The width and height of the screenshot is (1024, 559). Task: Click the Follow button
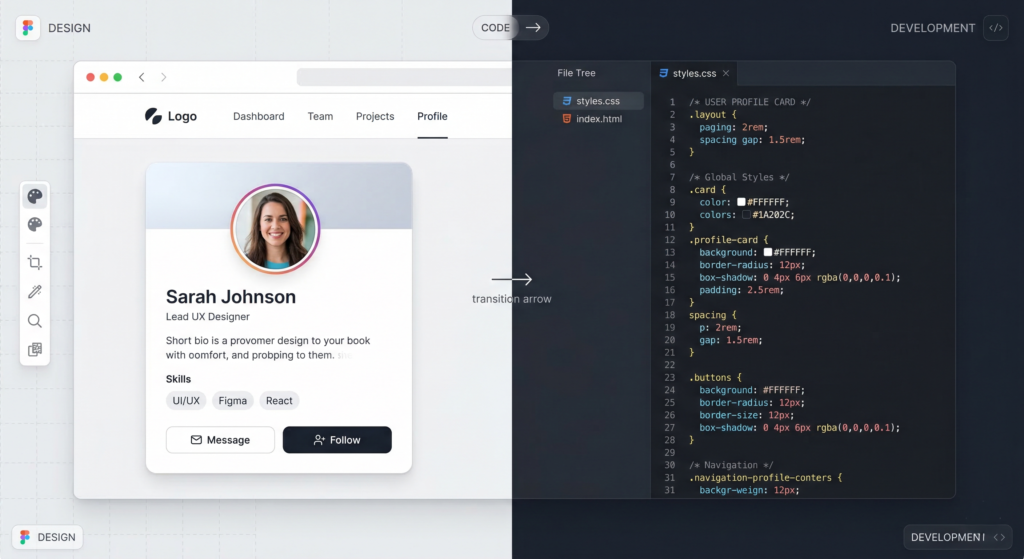pos(337,440)
